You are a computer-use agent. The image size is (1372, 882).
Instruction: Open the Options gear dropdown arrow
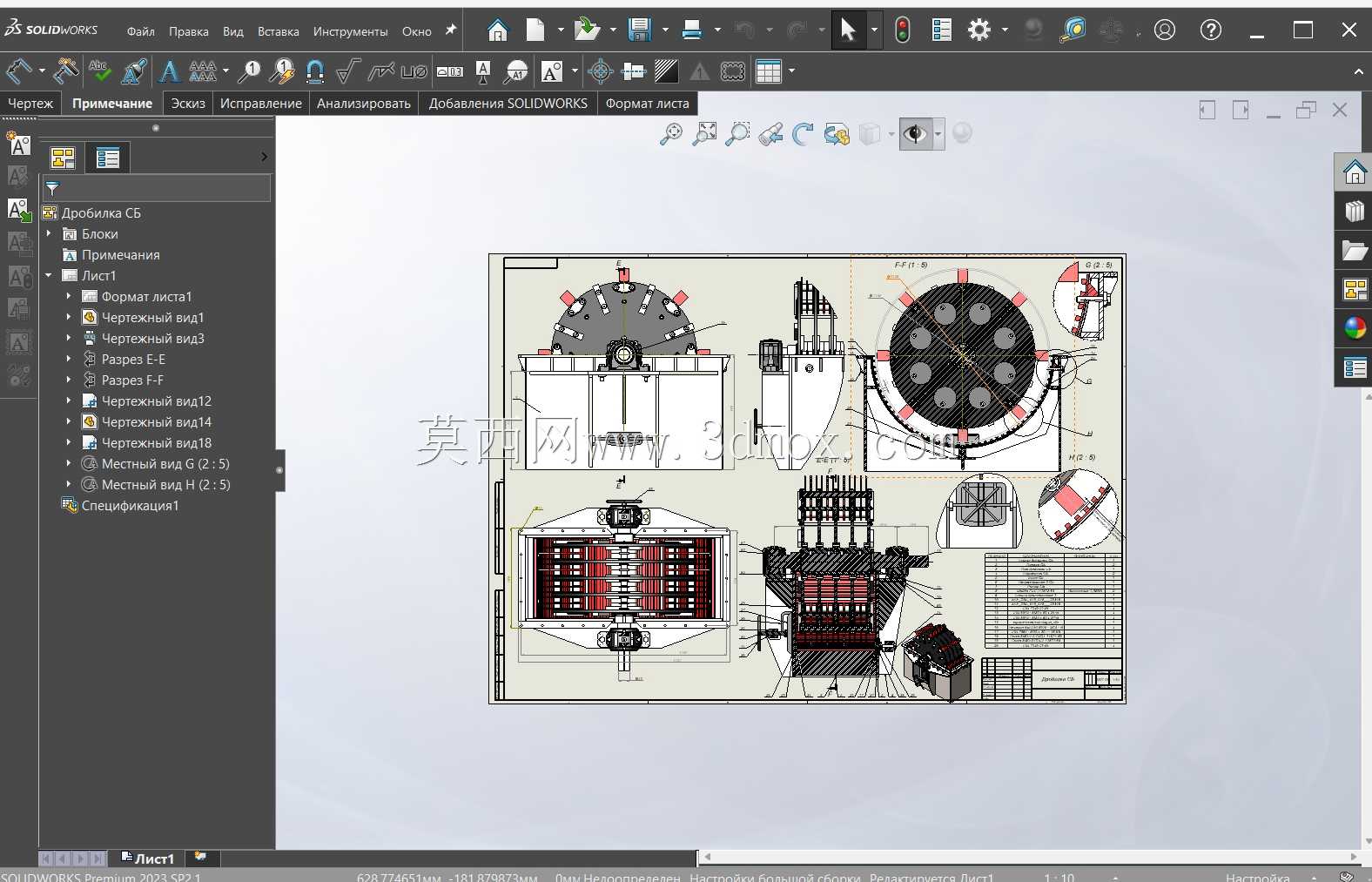pyautogui.click(x=1005, y=30)
